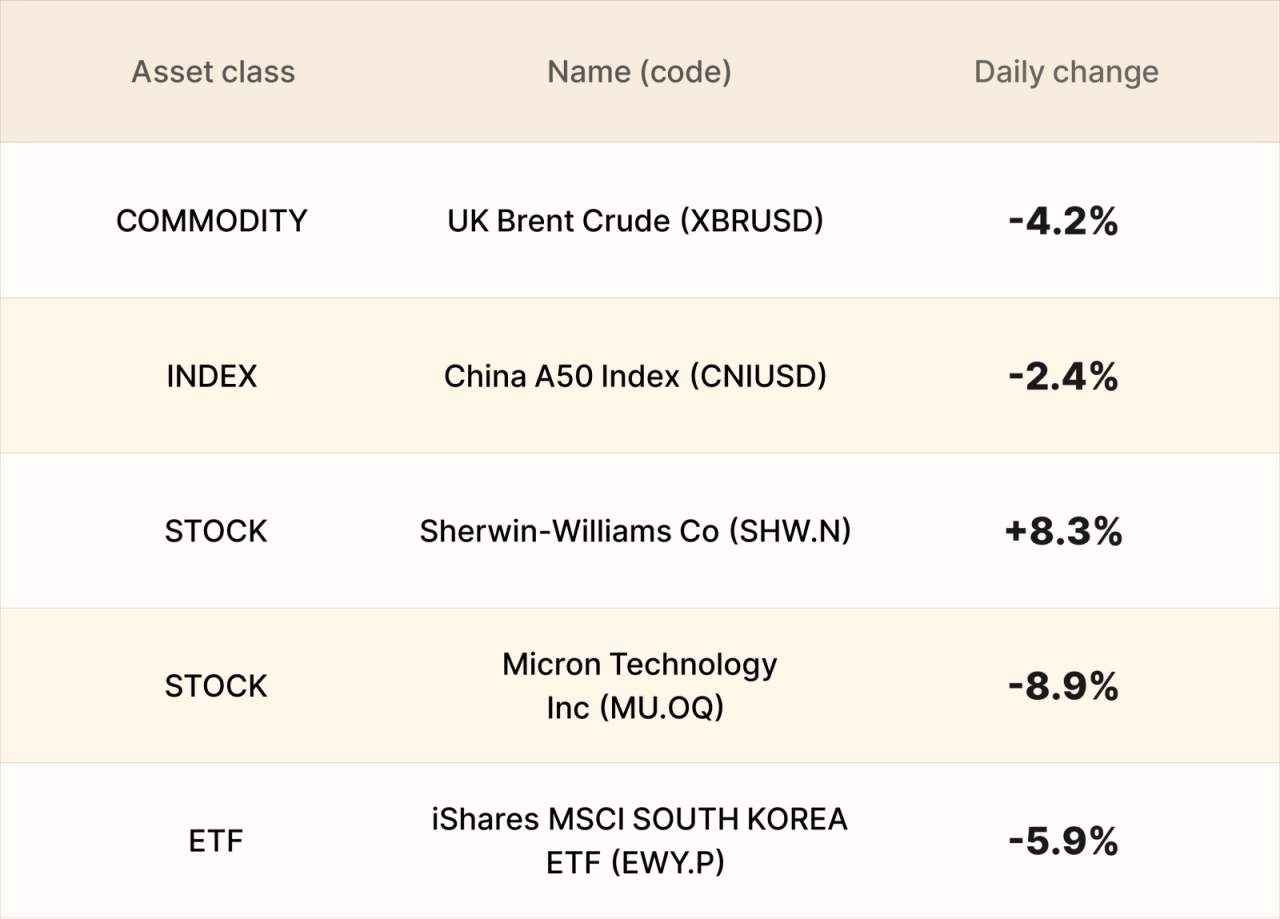Select the ETF asset class cell

tap(216, 841)
